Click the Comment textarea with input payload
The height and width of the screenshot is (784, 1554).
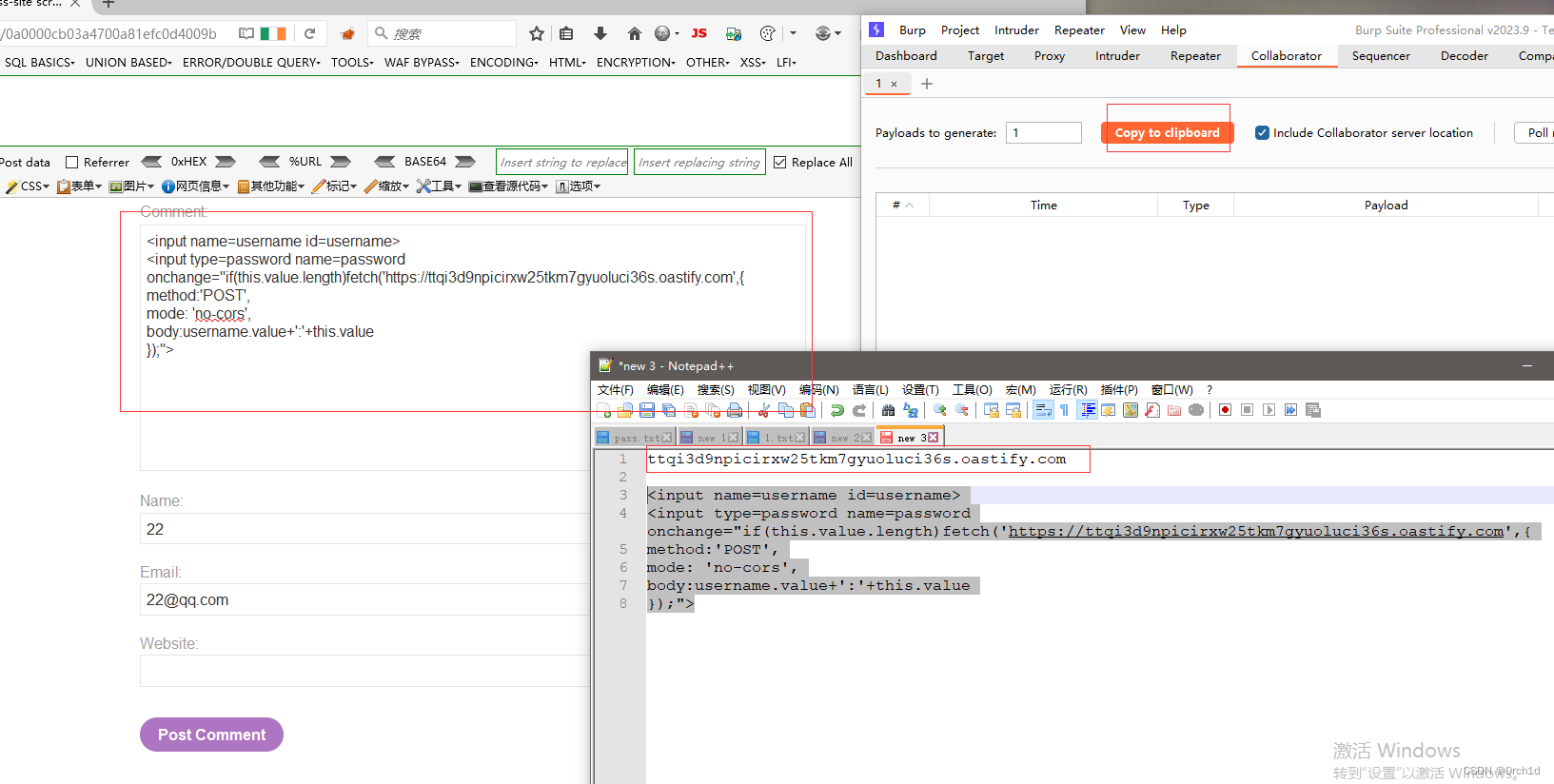pos(473,346)
